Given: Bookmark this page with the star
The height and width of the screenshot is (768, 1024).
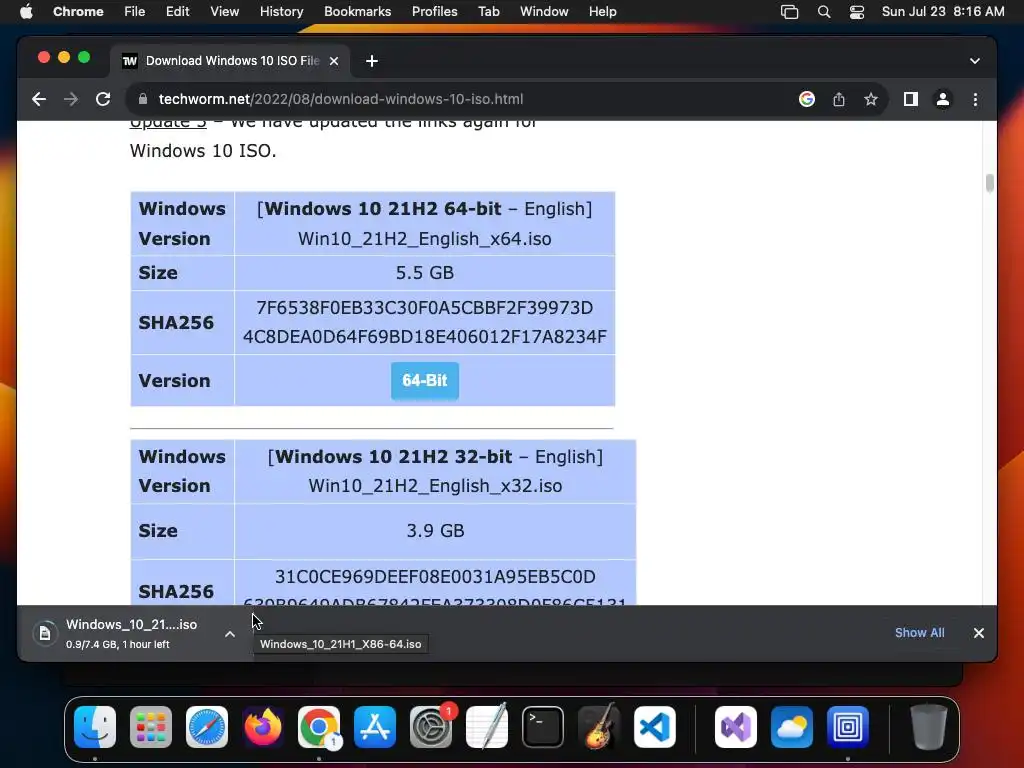Looking at the screenshot, I should coord(871,99).
